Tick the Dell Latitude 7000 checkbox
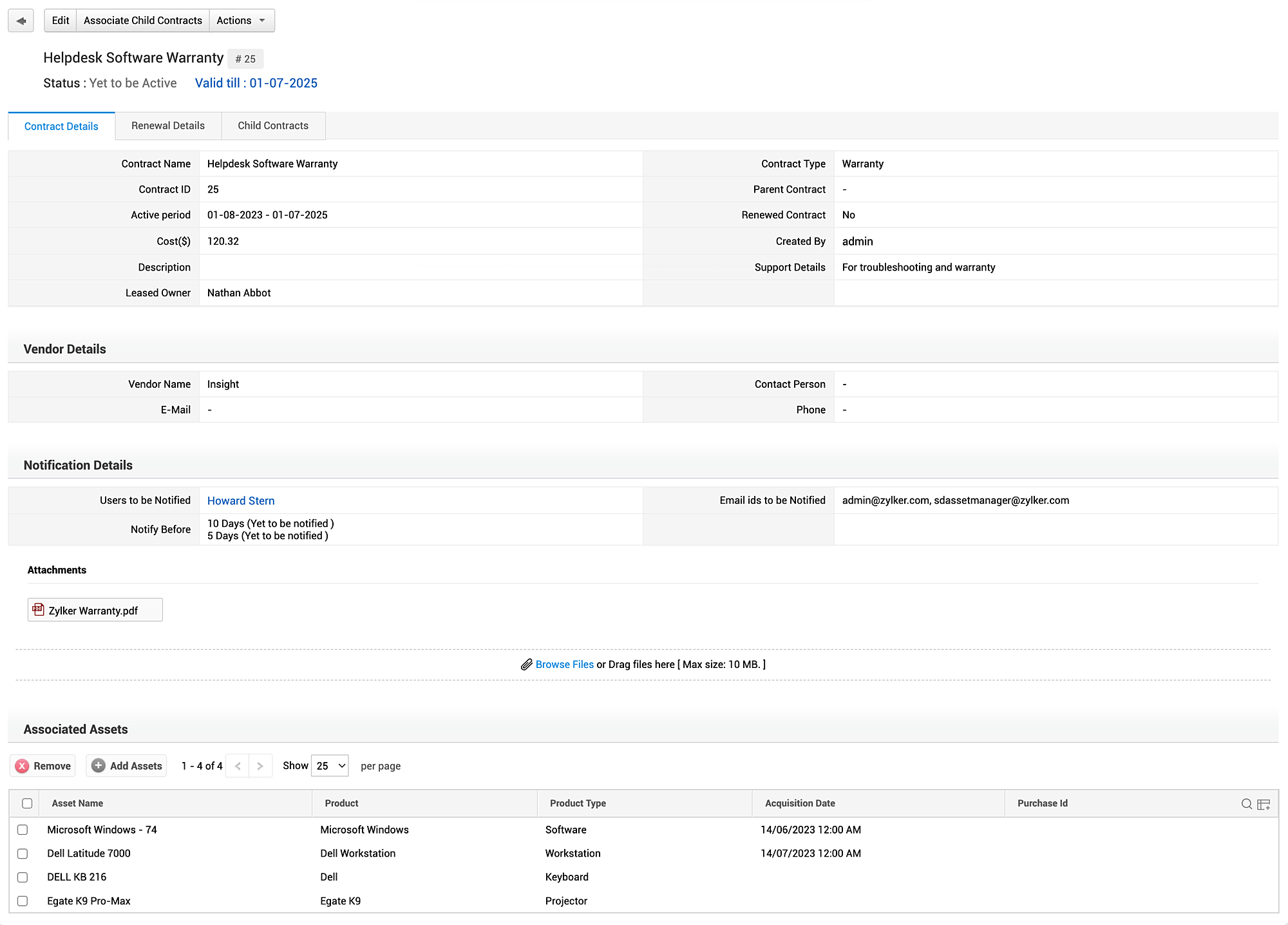1288x925 pixels. (23, 853)
